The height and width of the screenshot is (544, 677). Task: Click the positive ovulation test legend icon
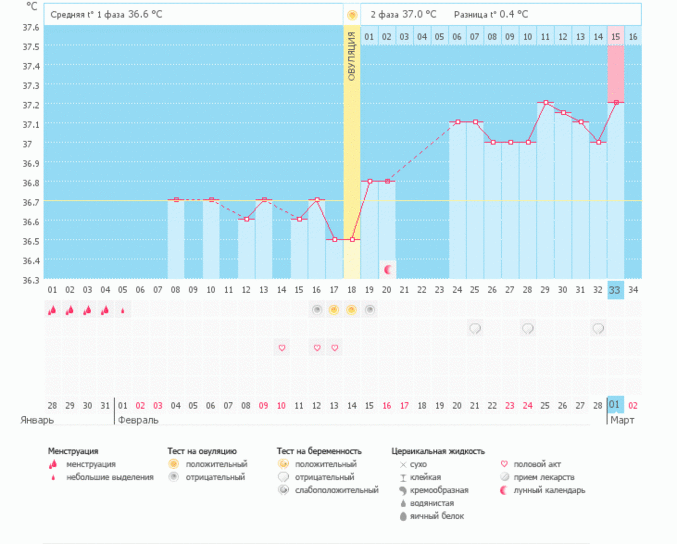pyautogui.click(x=173, y=464)
